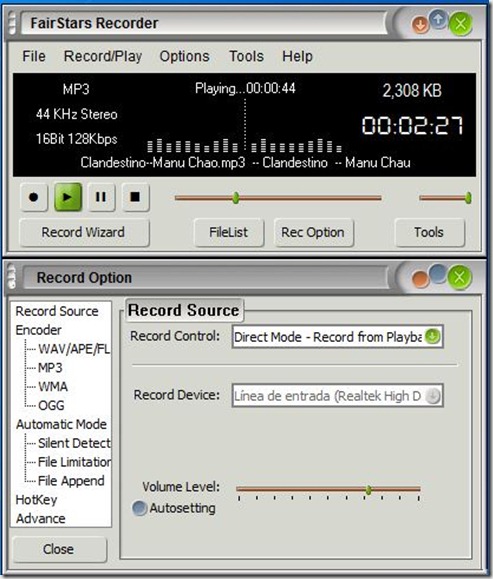Select Advance in the options tree
Viewport: 493px width, 579px height.
pyautogui.click(x=41, y=518)
